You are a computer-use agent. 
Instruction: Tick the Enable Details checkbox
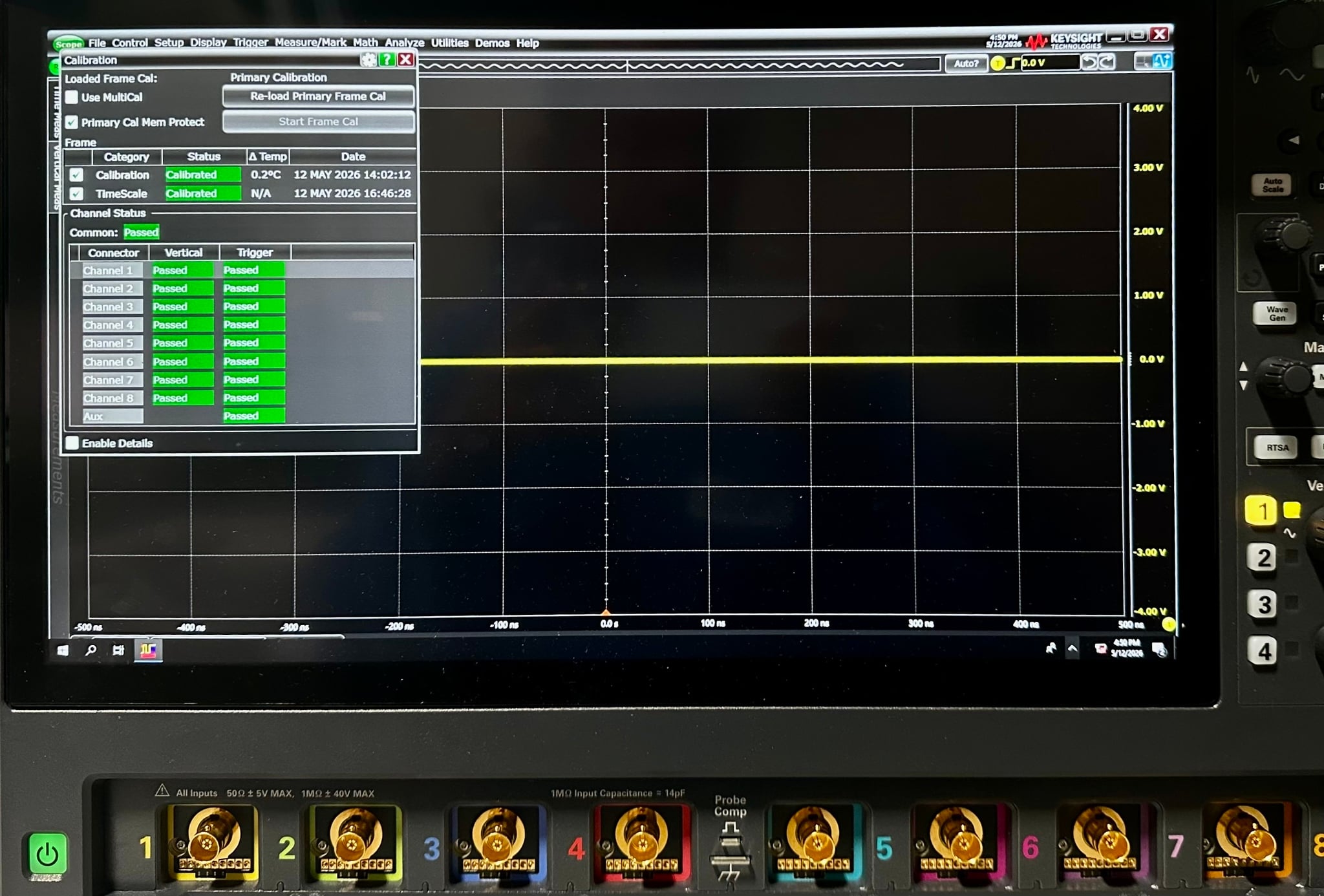point(72,443)
